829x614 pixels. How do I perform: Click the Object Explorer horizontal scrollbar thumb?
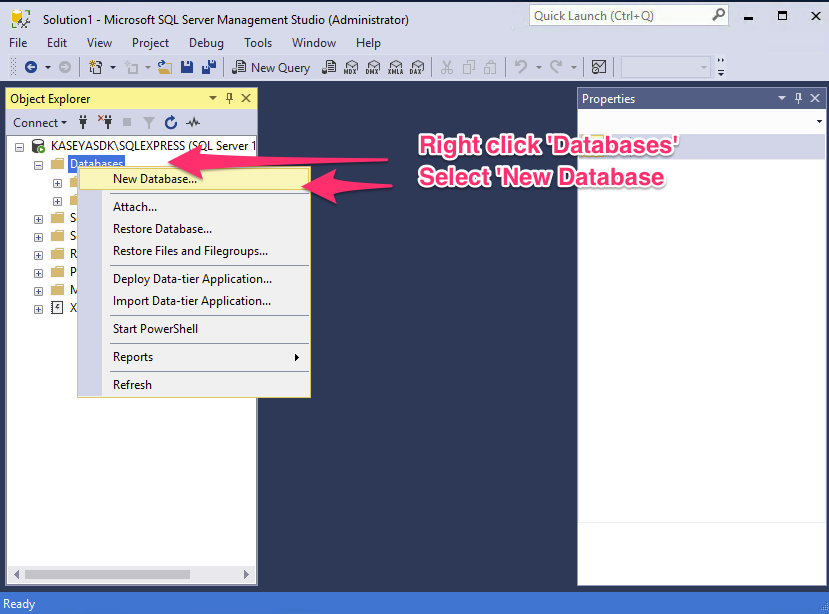coord(107,574)
